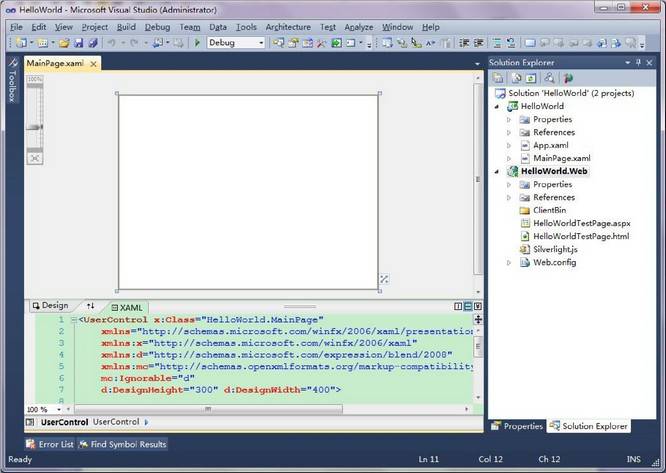Screen dimensions: 666x473
Task: Click the green arrow Start Page icon
Action: pyautogui.click(x=336, y=42)
